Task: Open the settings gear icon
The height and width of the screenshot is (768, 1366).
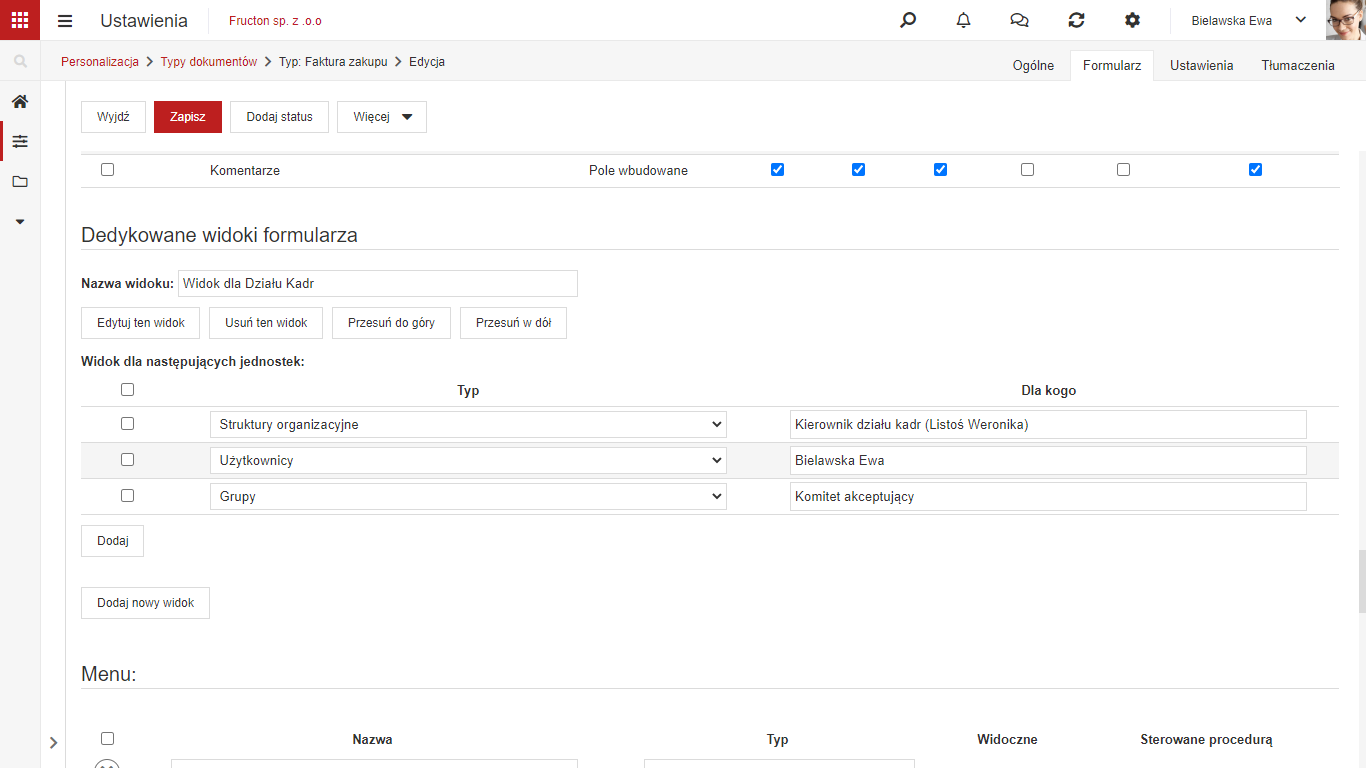Action: [x=1132, y=20]
